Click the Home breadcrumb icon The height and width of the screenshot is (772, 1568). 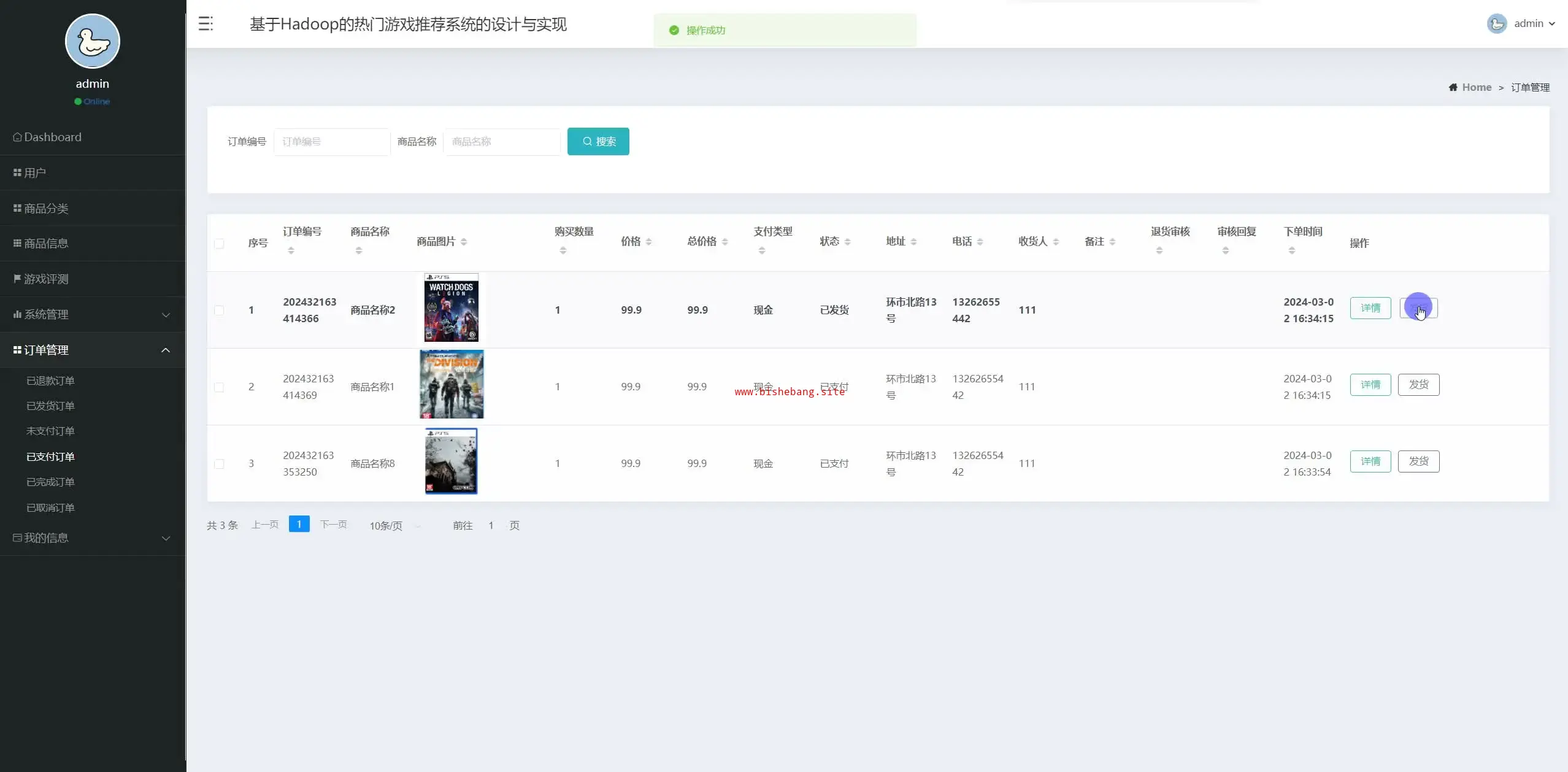click(1453, 88)
